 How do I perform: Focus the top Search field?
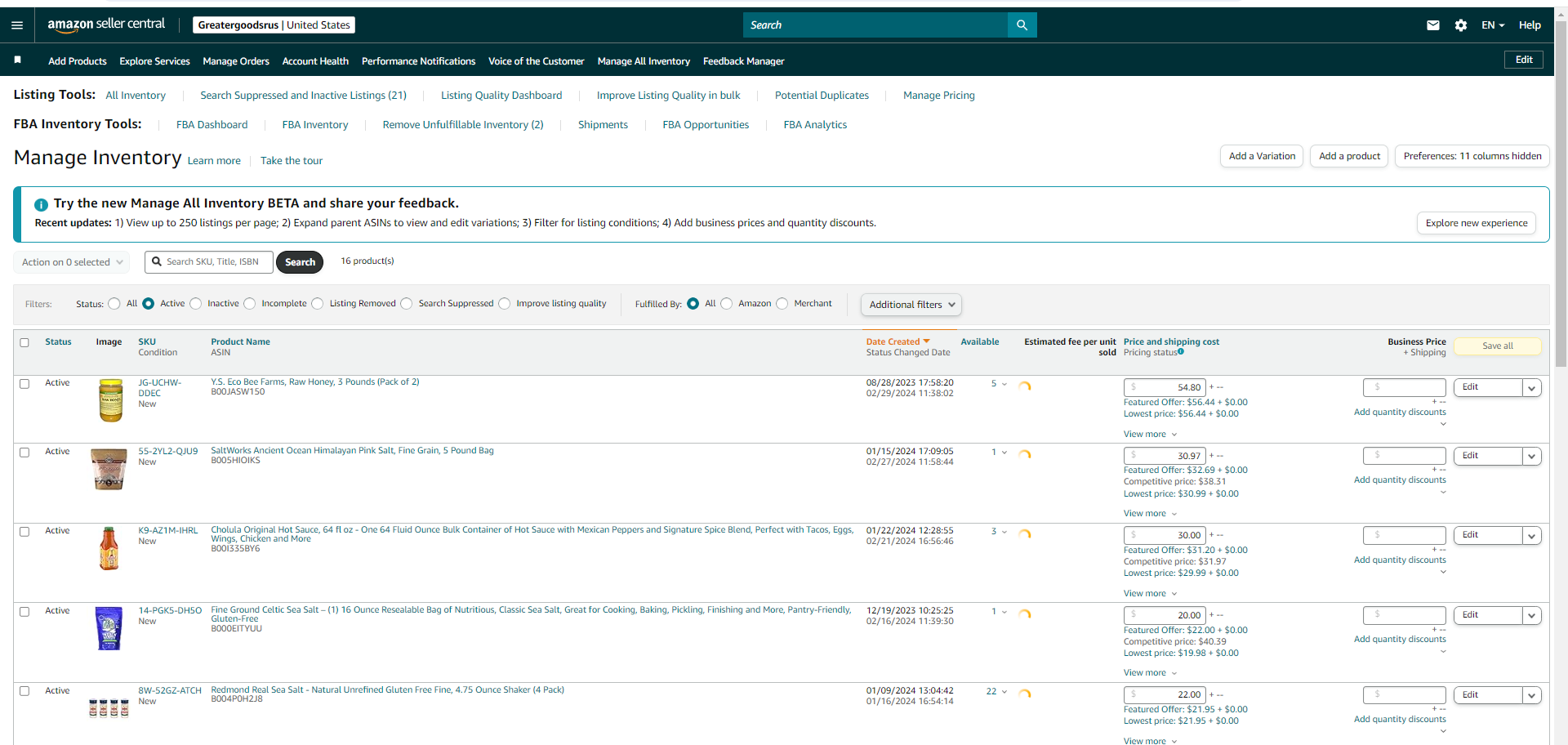coord(875,25)
